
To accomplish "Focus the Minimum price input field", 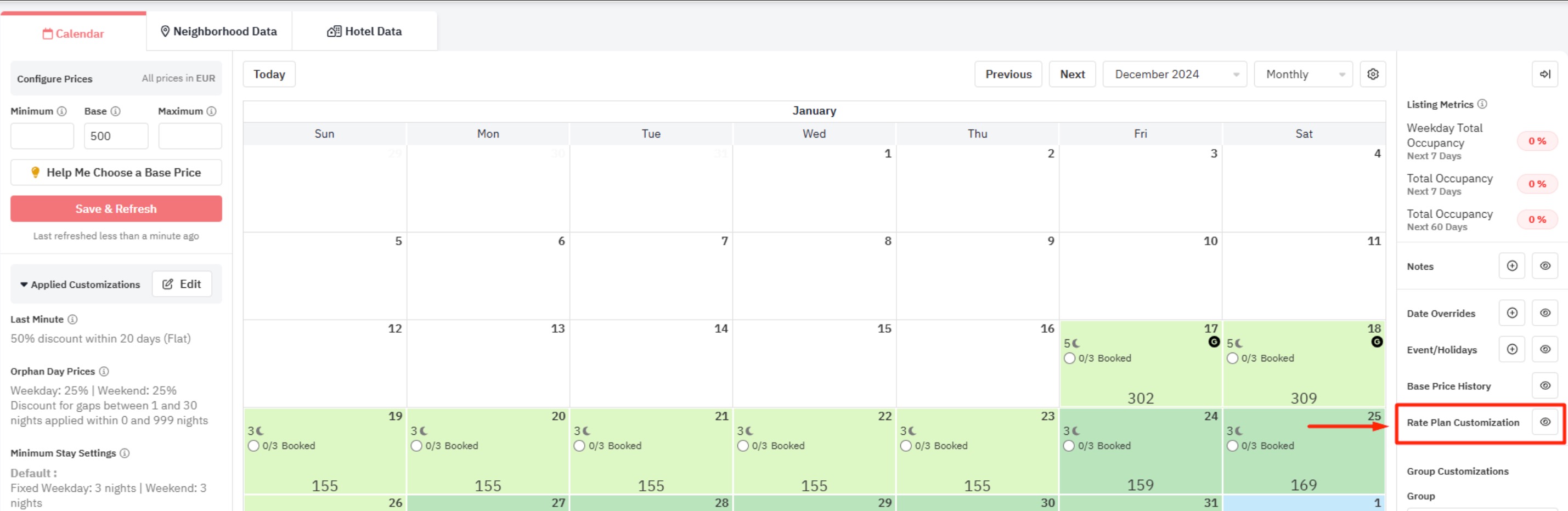I will [x=42, y=135].
